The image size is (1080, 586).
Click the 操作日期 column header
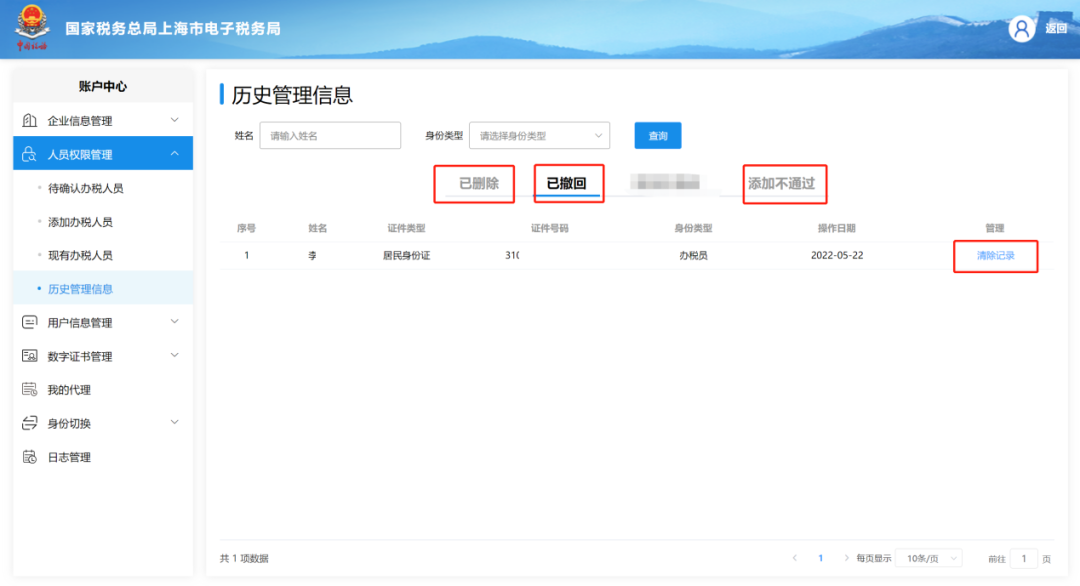coord(836,228)
